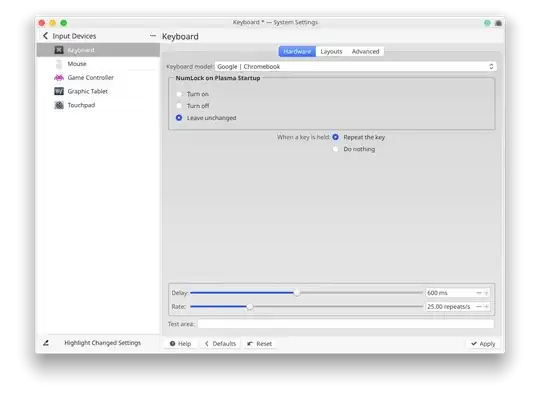Select Turn on NumLock radio button
The width and height of the screenshot is (540, 393).
(x=179, y=94)
